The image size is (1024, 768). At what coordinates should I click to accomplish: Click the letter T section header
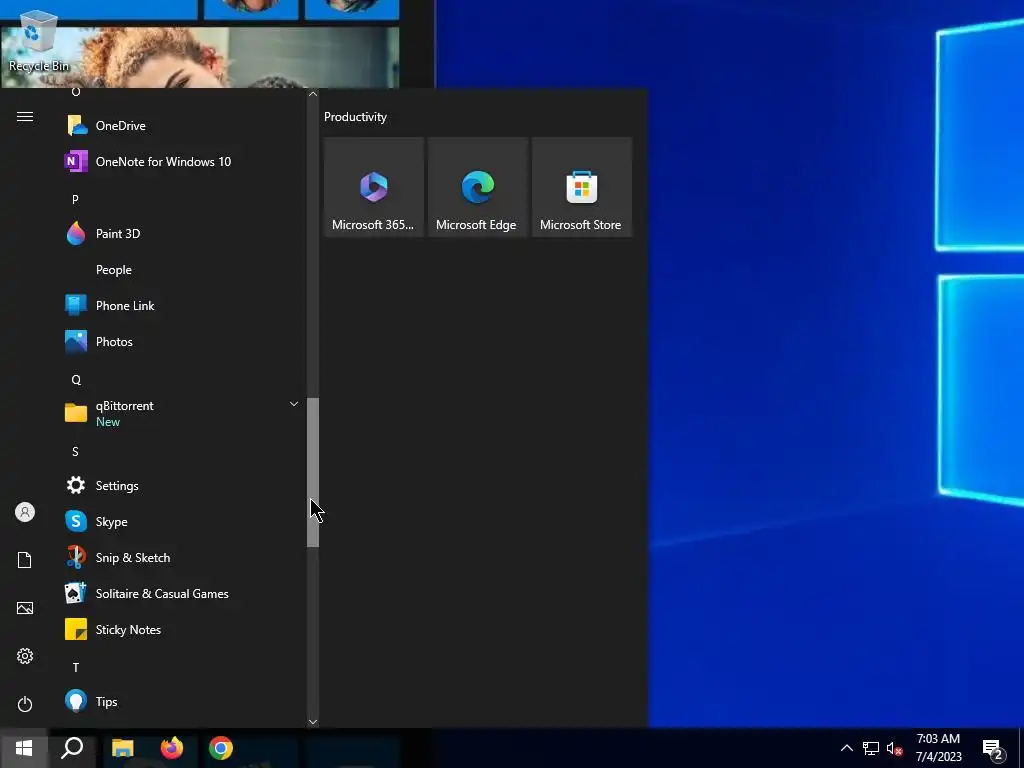coord(75,667)
